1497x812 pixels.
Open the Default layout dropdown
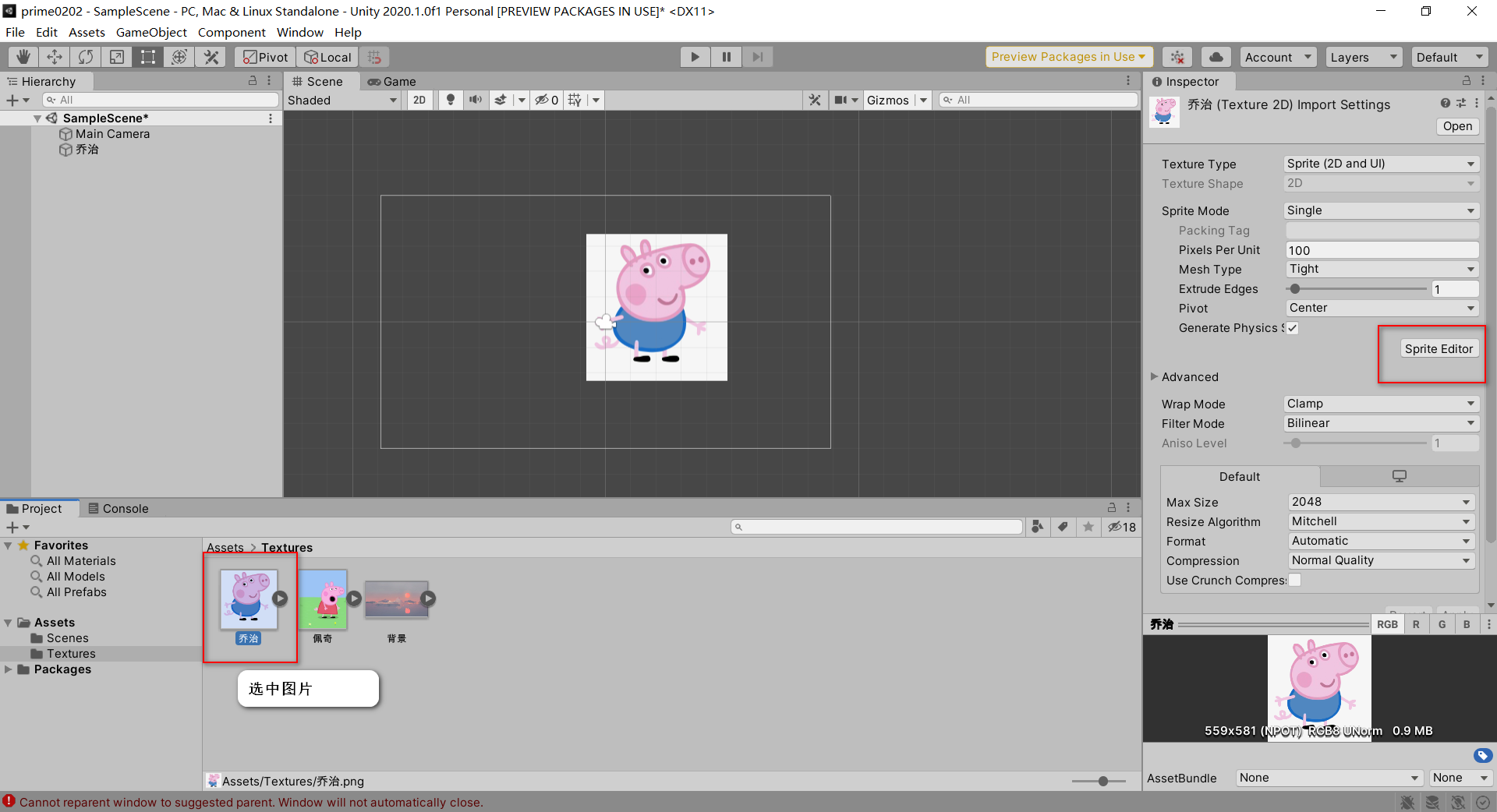click(1449, 57)
